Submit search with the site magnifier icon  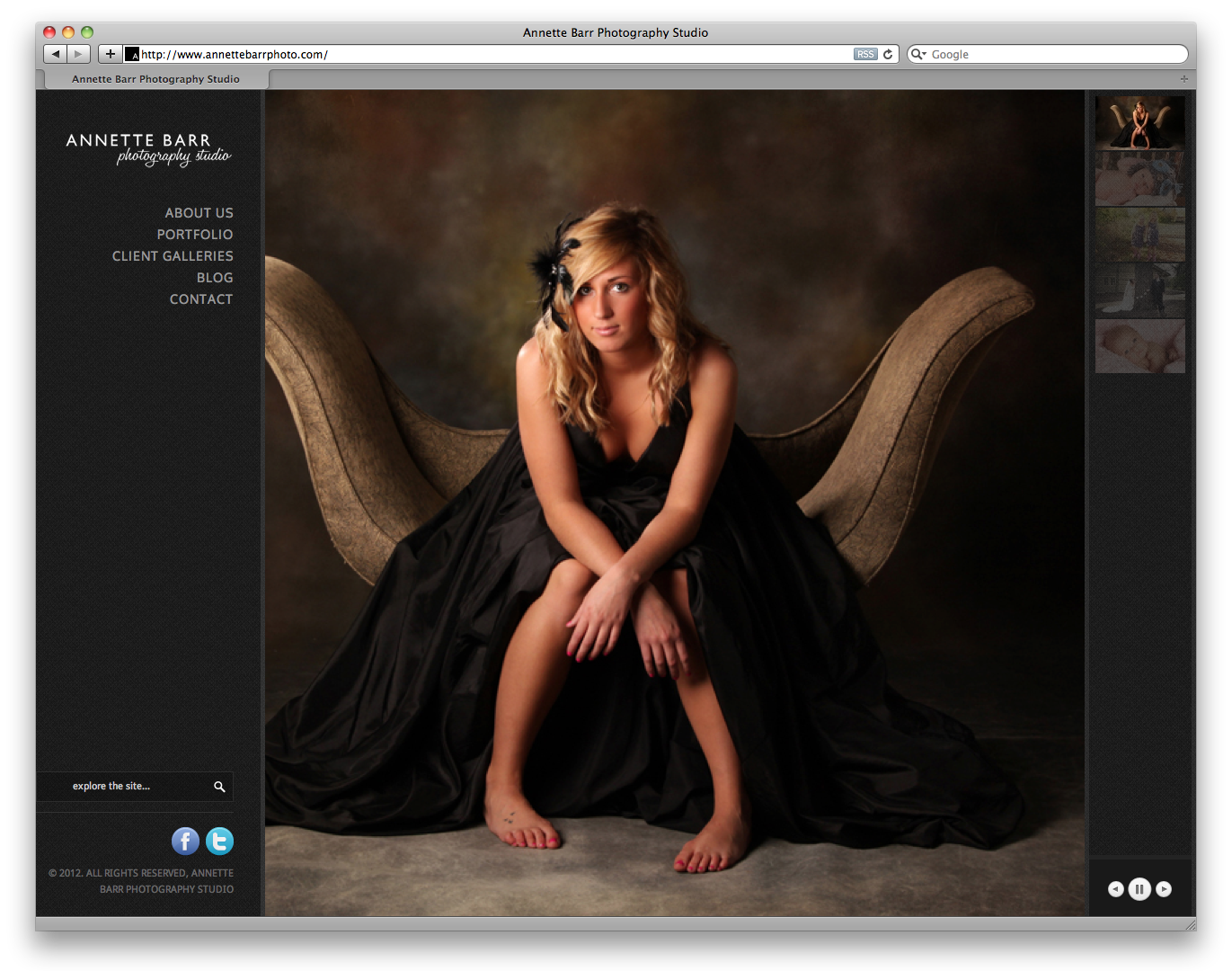point(219,787)
